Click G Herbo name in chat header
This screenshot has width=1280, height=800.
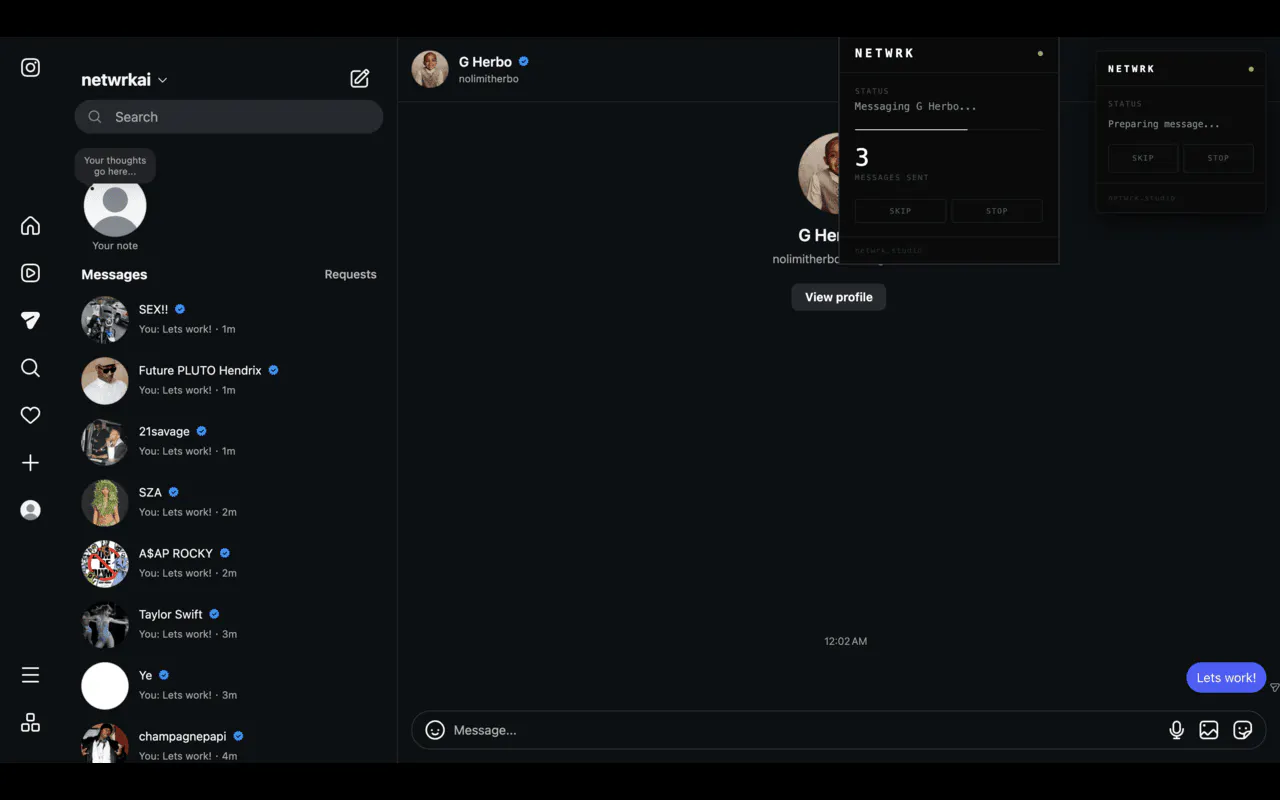485,62
